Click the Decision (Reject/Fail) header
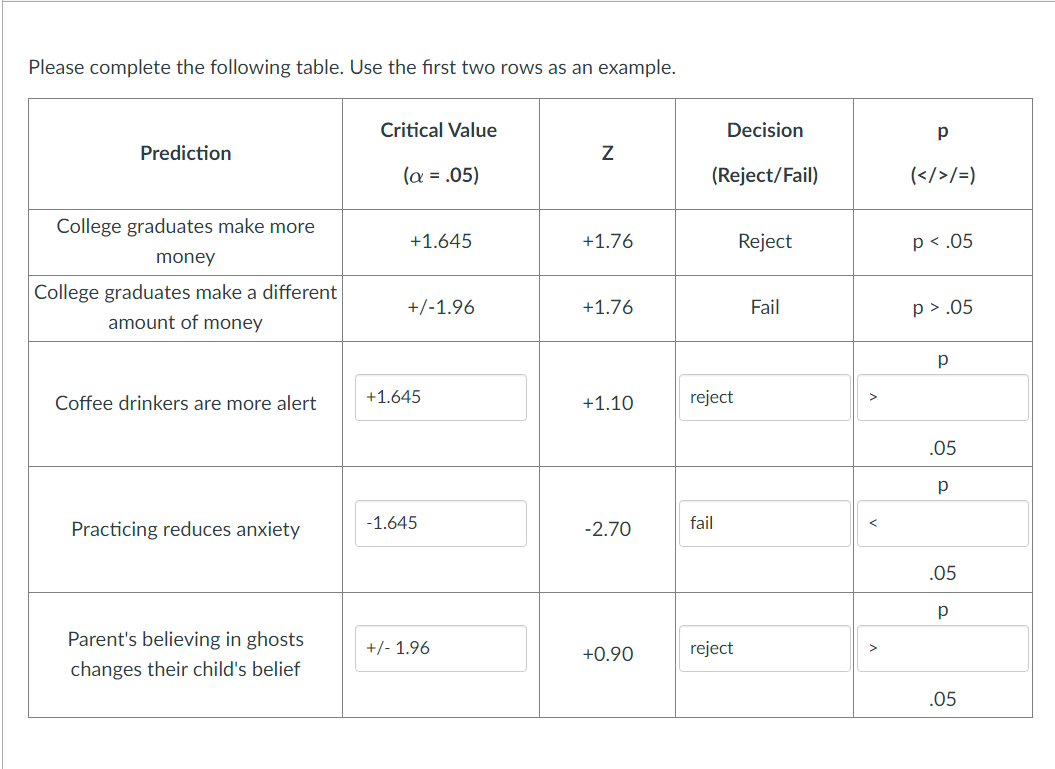The image size is (1055, 769). click(x=764, y=153)
